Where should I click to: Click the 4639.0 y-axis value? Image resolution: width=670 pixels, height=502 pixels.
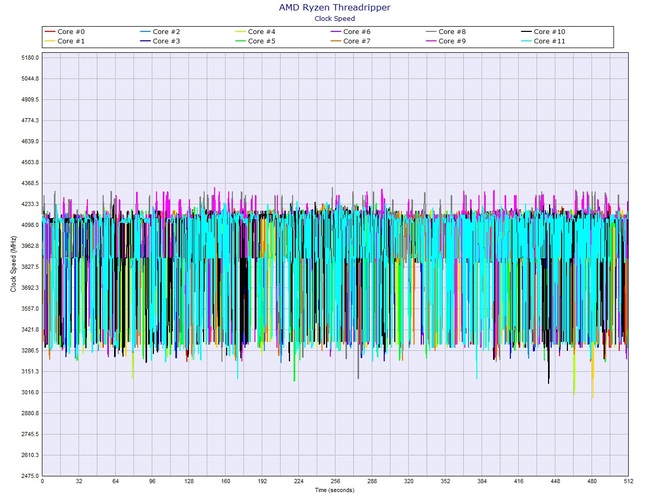click(x=30, y=141)
